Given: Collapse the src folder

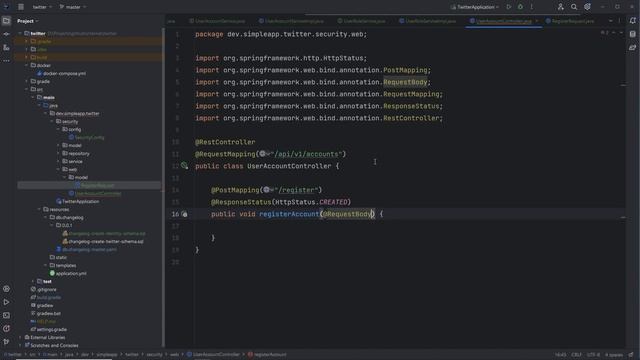Looking at the screenshot, I should (27, 89).
